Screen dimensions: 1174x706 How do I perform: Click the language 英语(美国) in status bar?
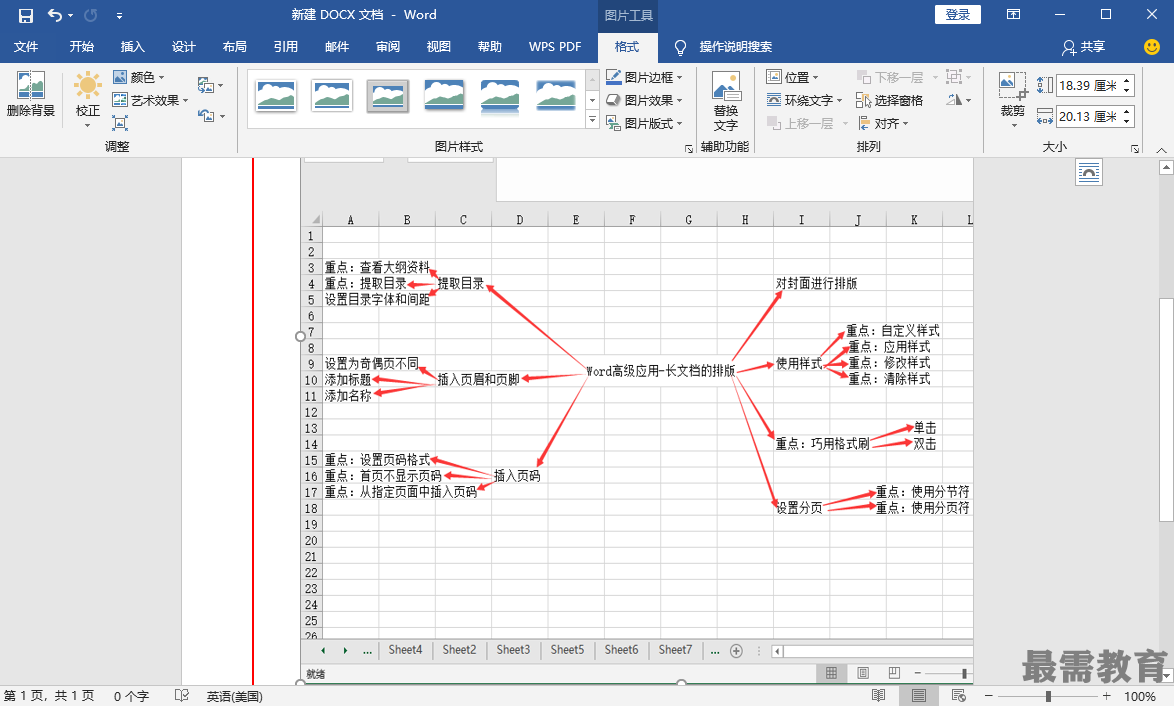click(234, 696)
